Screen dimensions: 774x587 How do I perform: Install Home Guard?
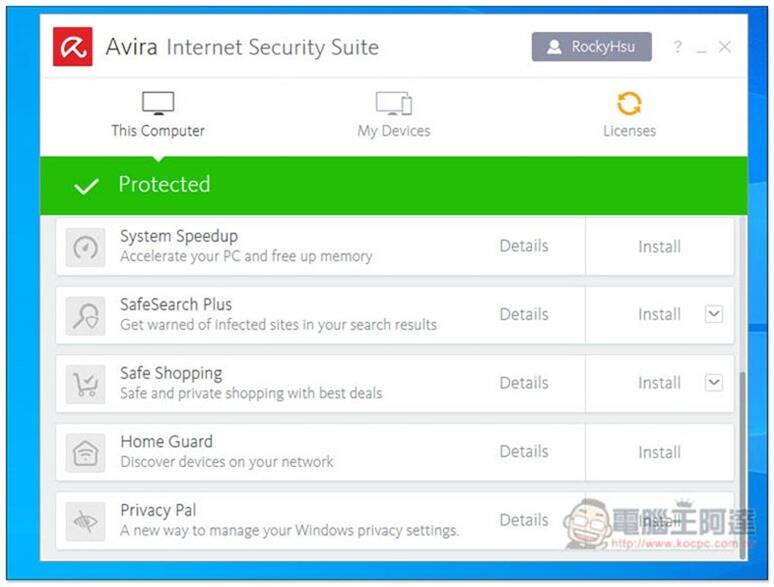click(x=659, y=452)
